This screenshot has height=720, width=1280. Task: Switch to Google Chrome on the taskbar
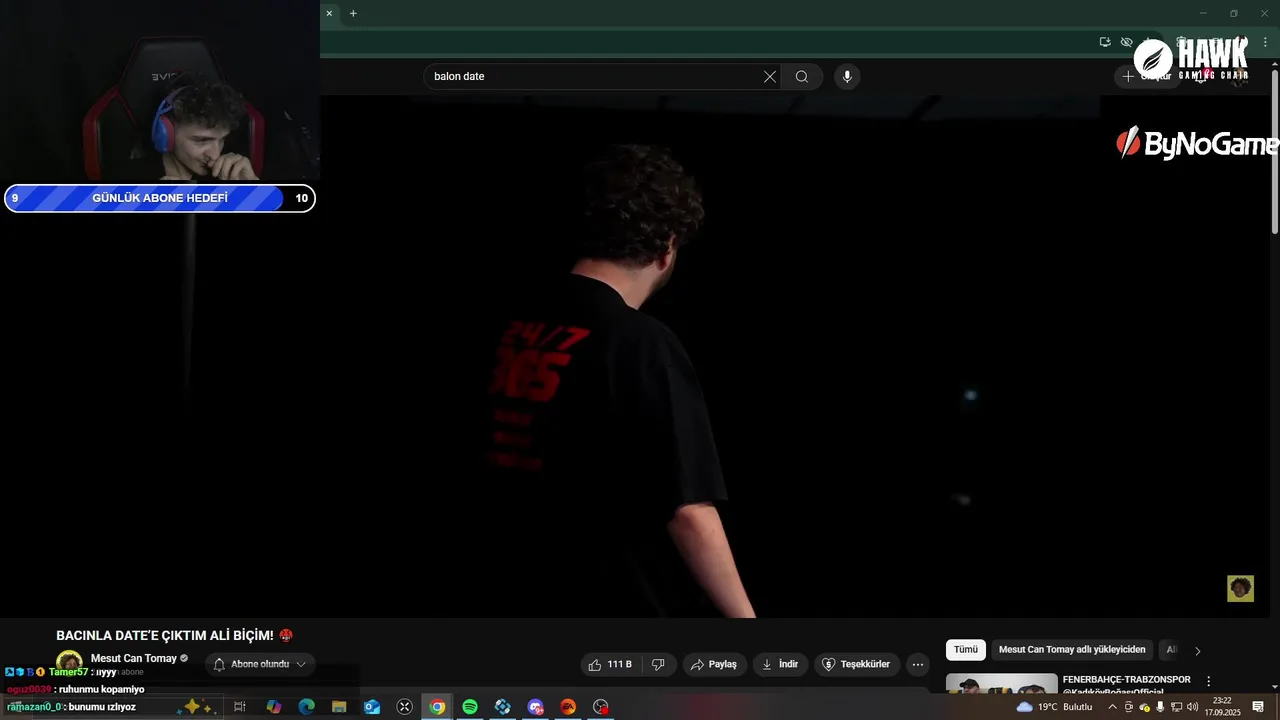click(x=437, y=707)
